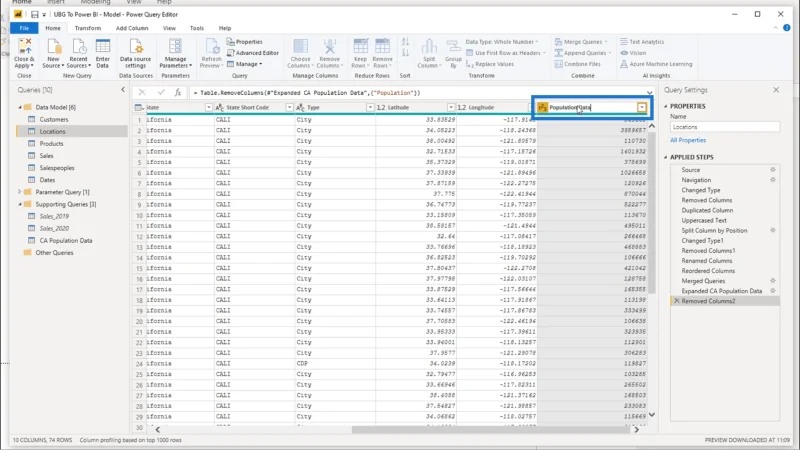This screenshot has height=450, width=800.
Task: Expand the formula bar
Action: pos(649,93)
